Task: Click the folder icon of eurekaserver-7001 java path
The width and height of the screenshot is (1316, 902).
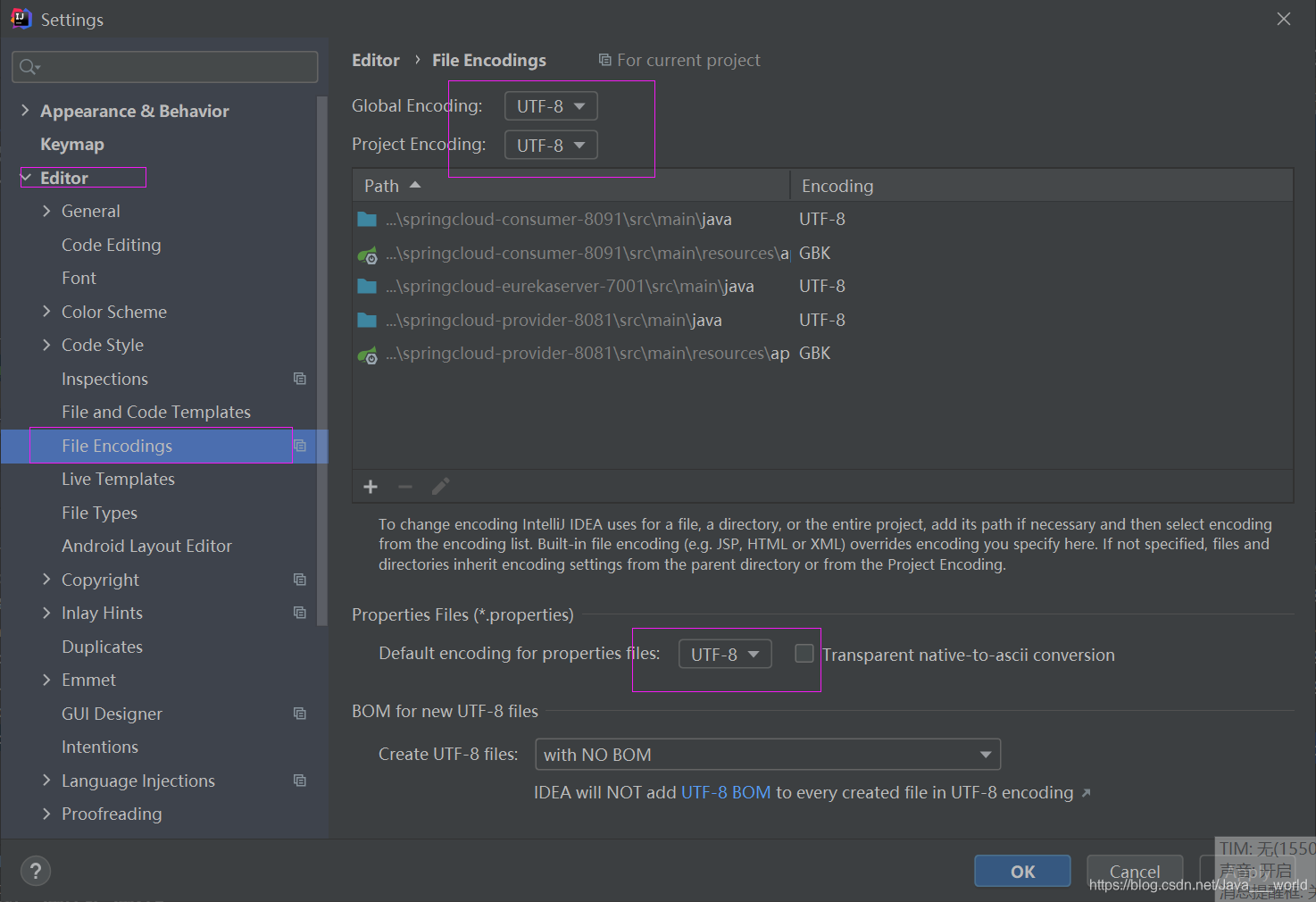Action: point(367,286)
